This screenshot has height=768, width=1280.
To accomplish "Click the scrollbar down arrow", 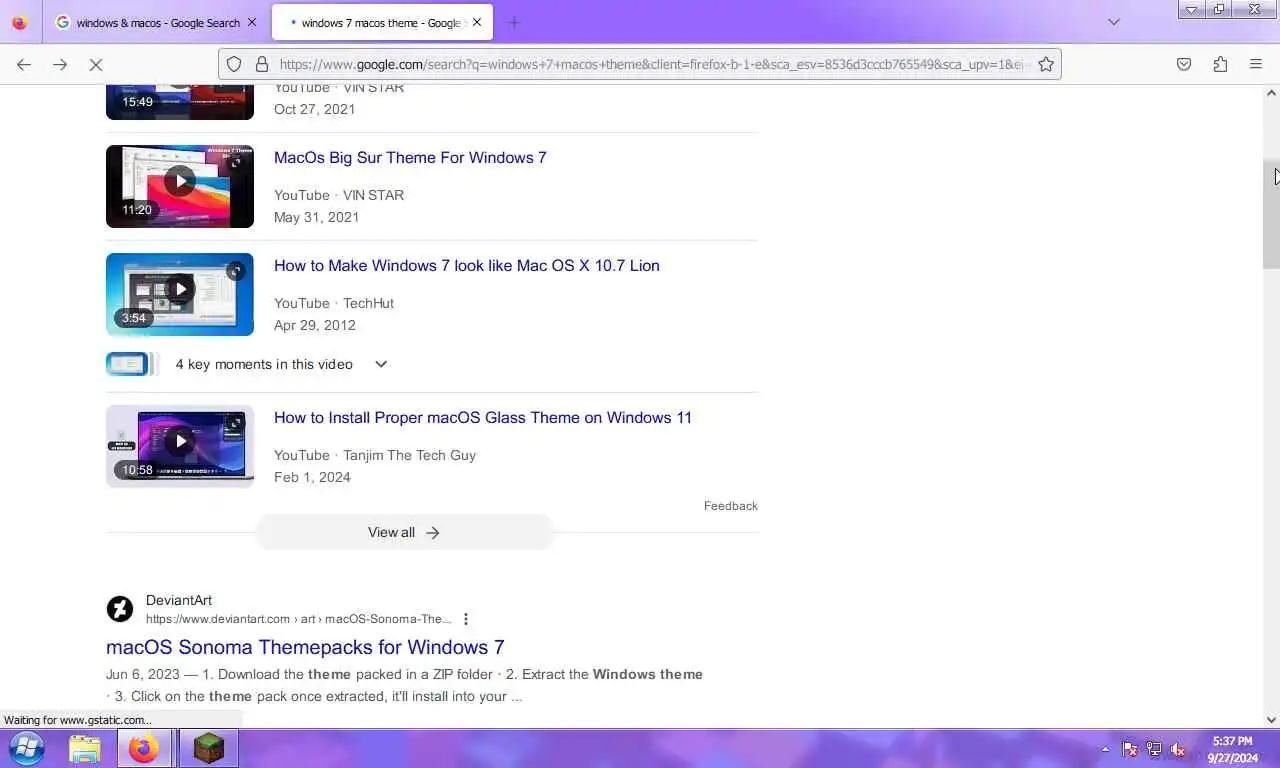I will click(1271, 719).
